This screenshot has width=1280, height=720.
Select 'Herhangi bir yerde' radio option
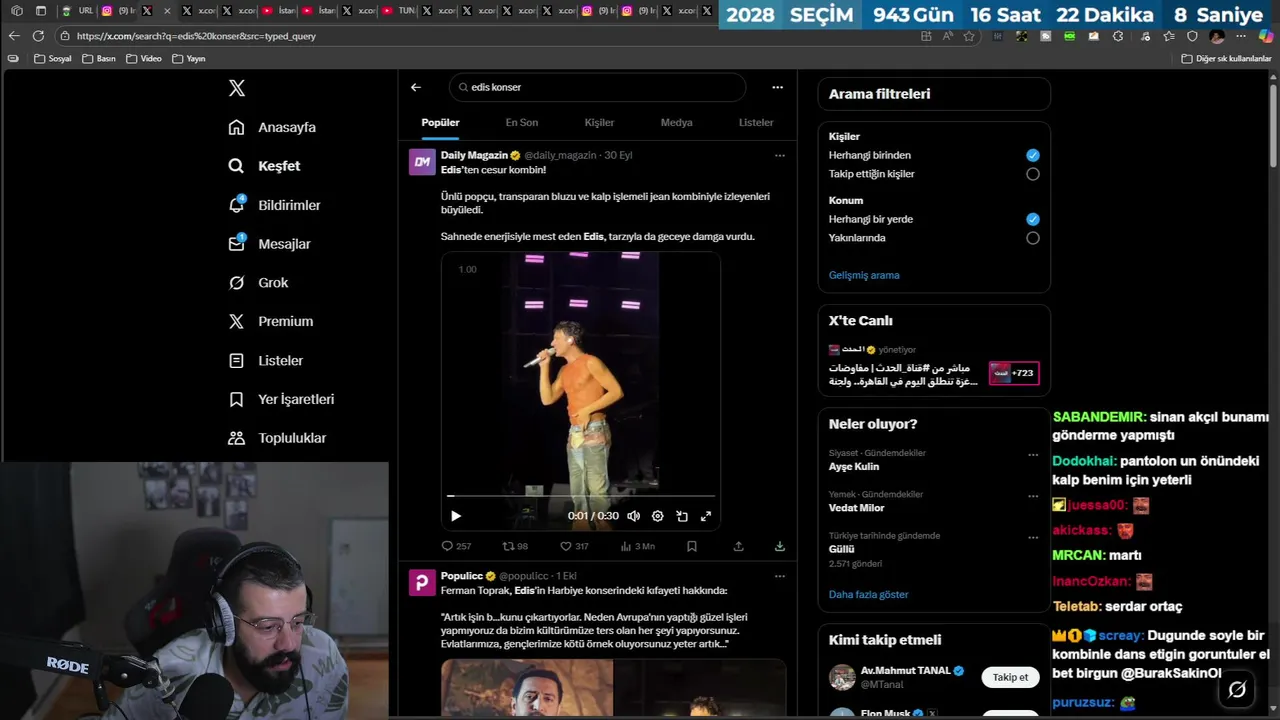pos(1033,219)
